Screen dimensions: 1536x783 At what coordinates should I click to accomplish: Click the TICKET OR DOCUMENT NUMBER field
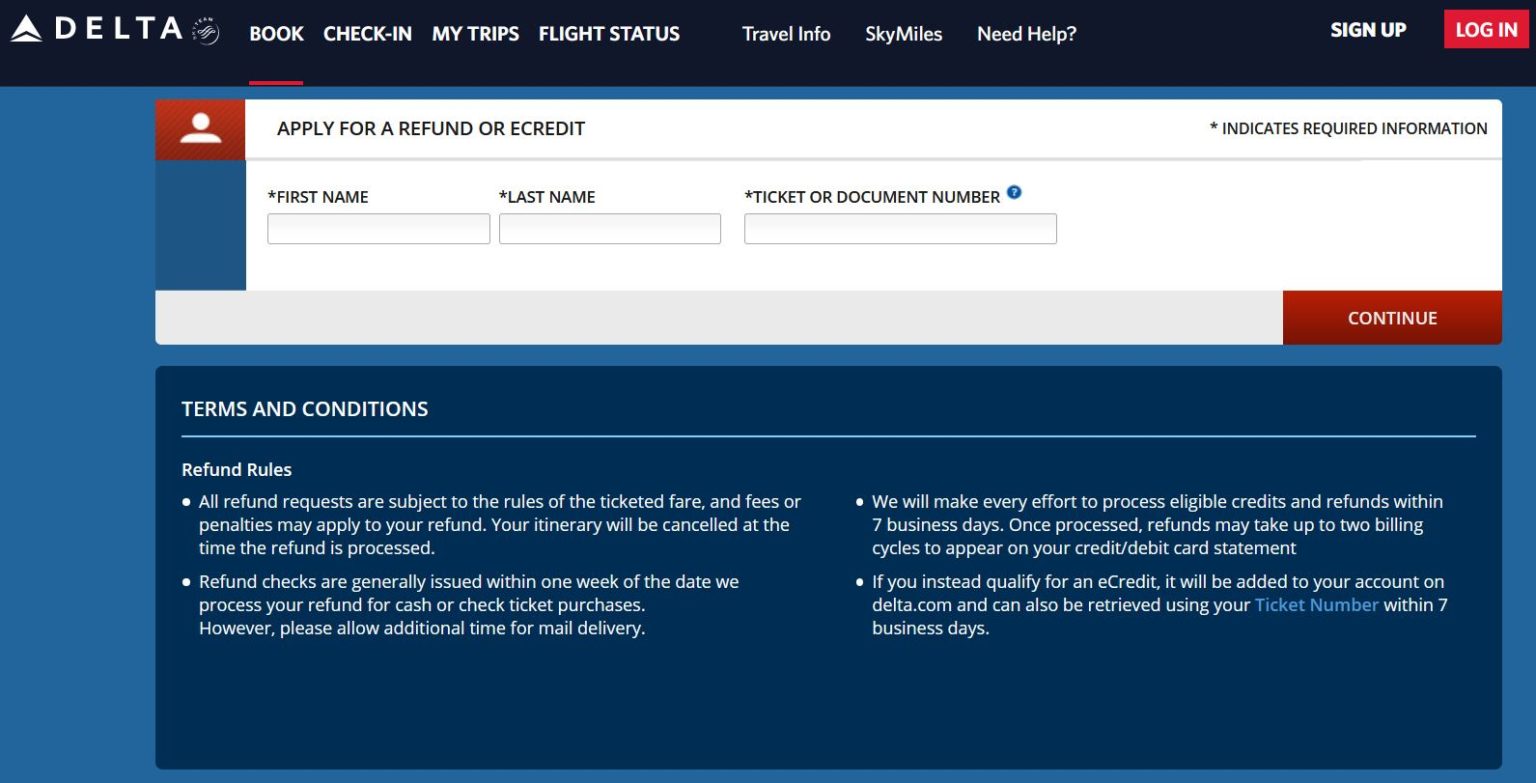[899, 228]
